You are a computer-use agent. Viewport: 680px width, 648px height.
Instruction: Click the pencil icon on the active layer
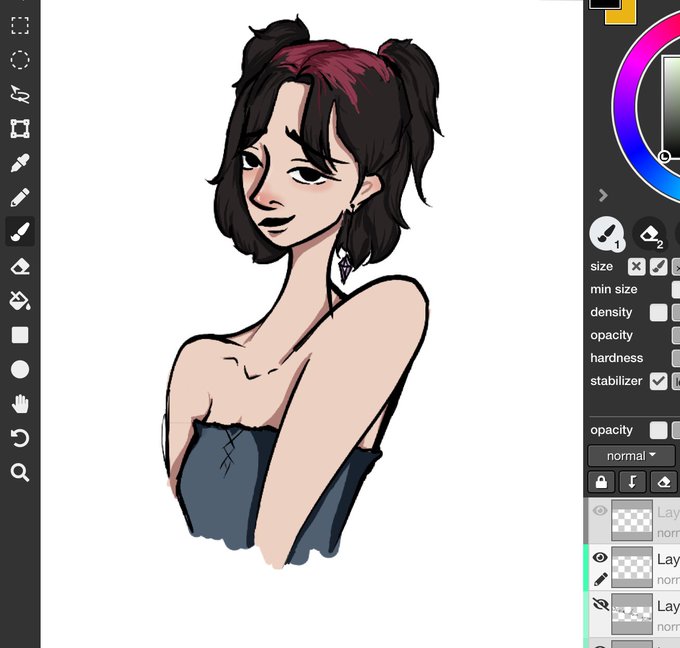600,579
